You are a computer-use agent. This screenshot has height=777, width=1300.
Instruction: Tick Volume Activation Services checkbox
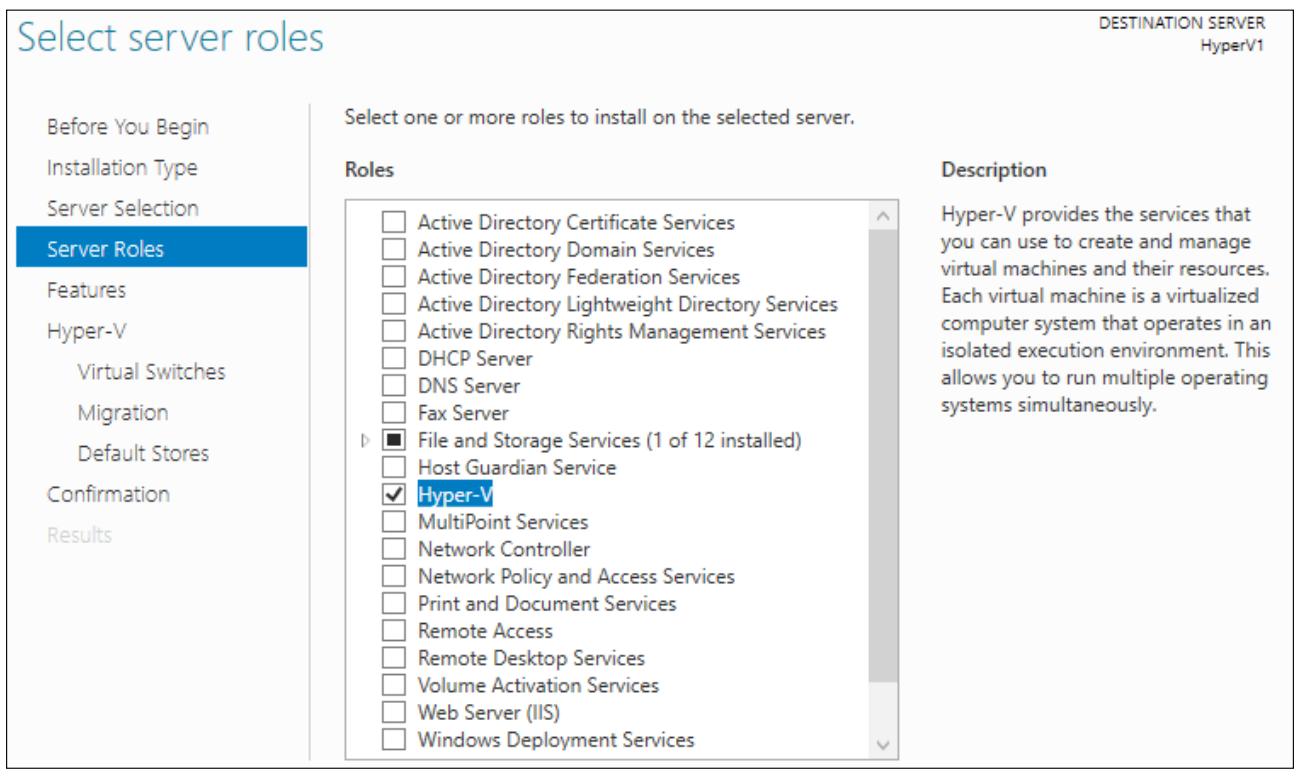[x=395, y=685]
